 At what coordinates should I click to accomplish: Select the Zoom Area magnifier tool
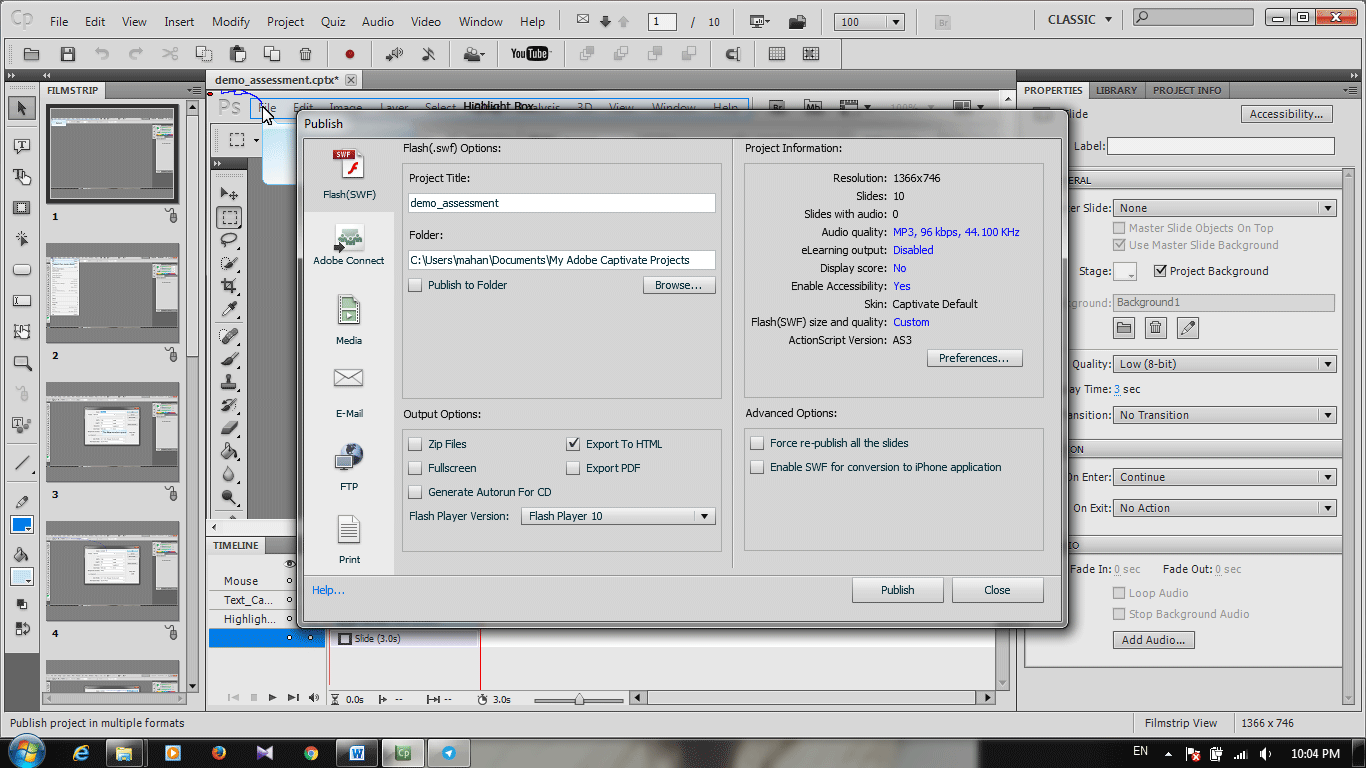(x=22, y=363)
